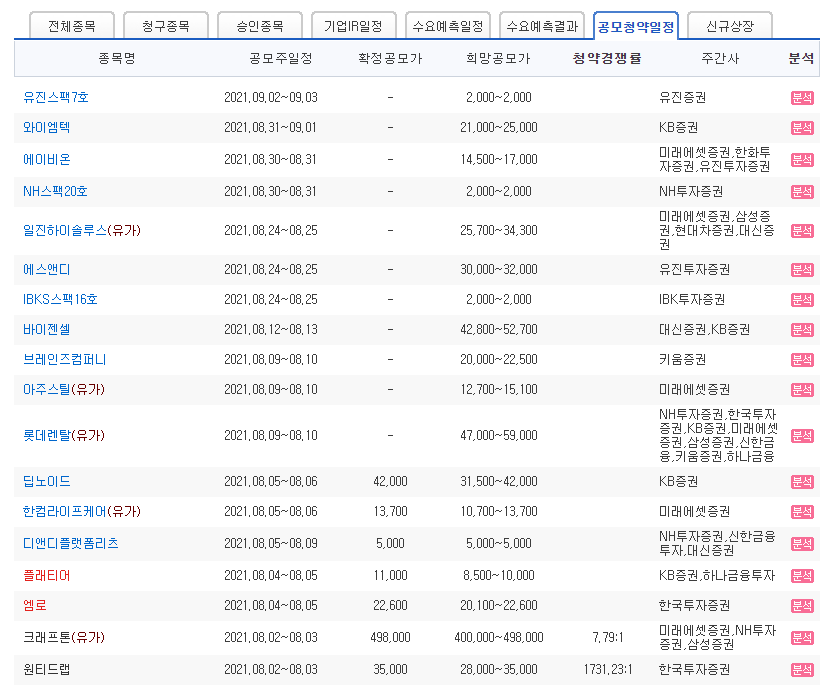Click the 확정공모가 column header

pyautogui.click(x=390, y=58)
